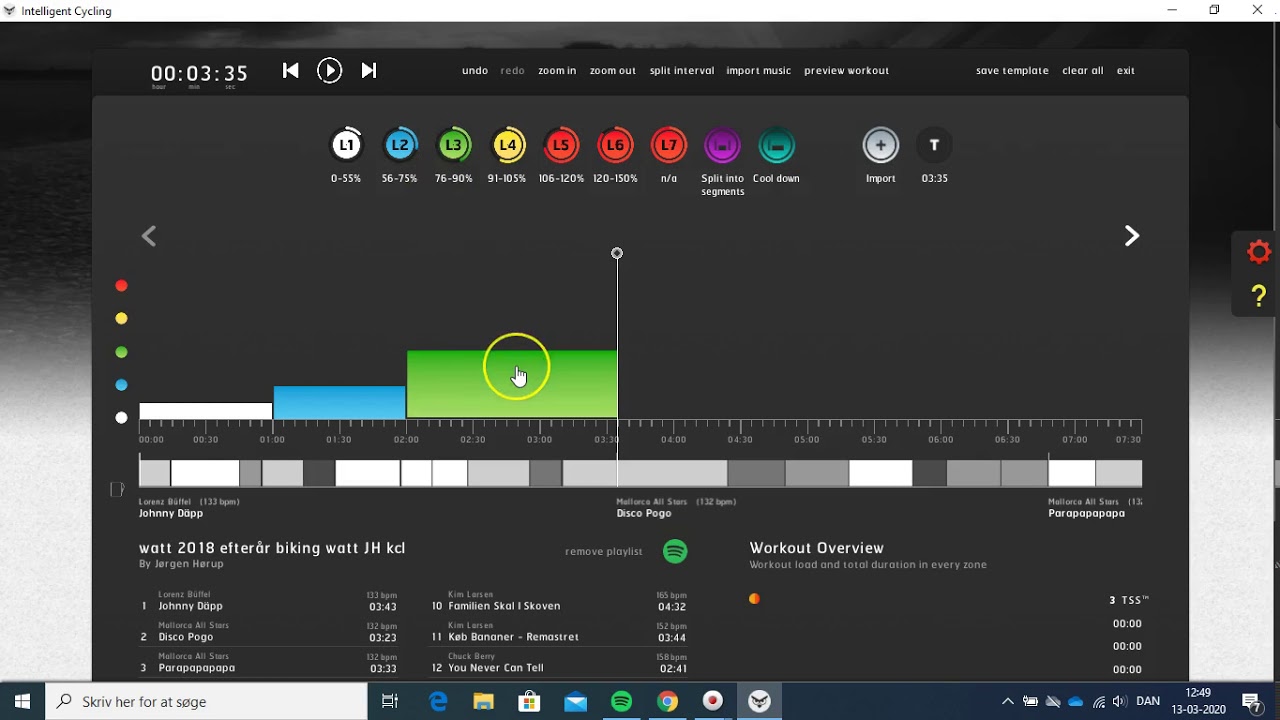Click the T 03:35 time icon
1280x720 pixels.
pyautogui.click(x=935, y=145)
